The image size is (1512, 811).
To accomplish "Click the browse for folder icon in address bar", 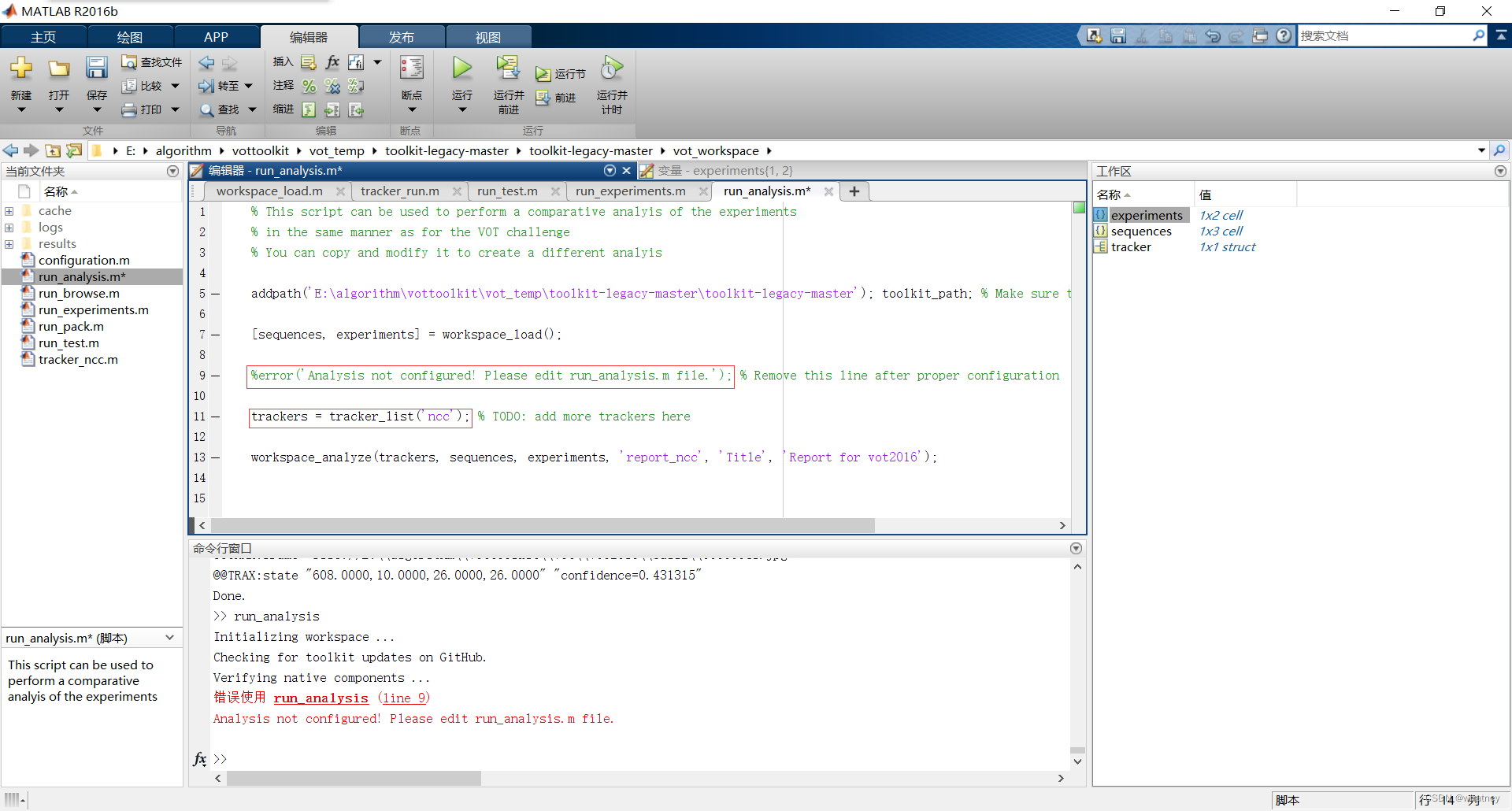I will point(74,150).
